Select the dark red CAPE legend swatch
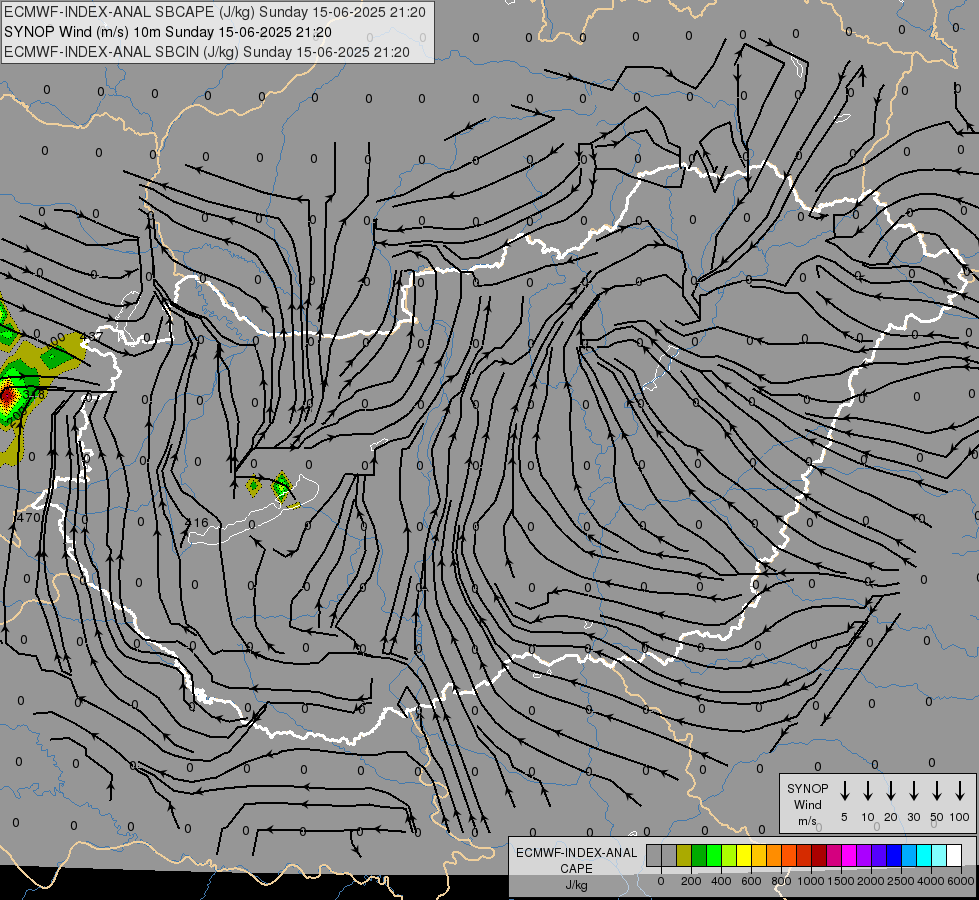The width and height of the screenshot is (979, 900). pyautogui.click(x=819, y=855)
